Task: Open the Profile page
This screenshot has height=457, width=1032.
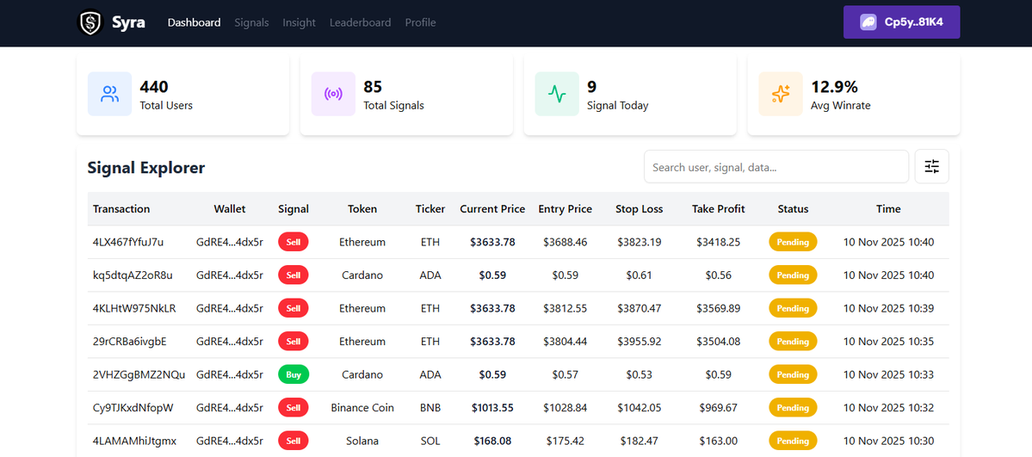Action: 420,23
